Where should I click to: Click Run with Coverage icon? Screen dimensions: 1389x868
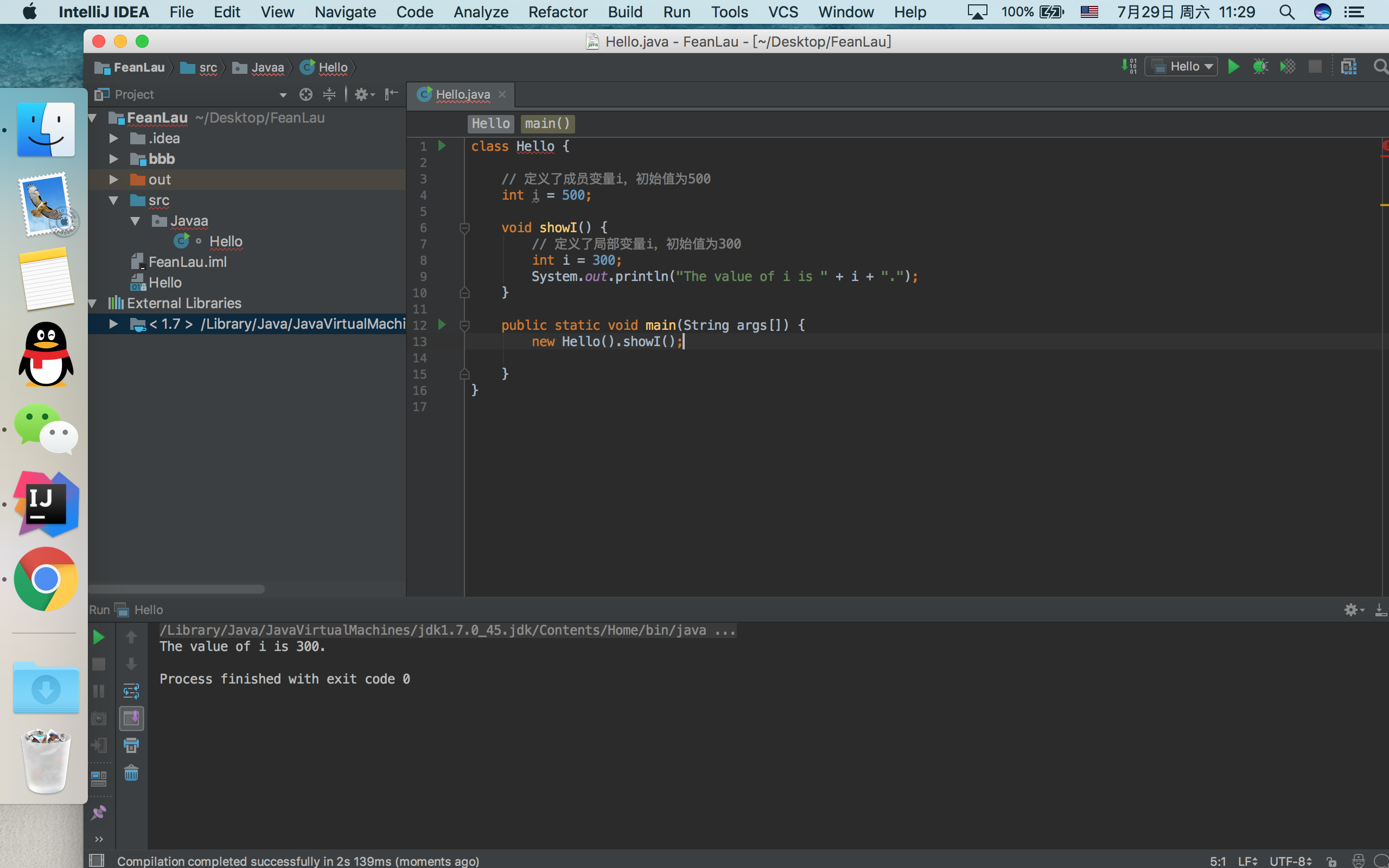[x=1288, y=67]
